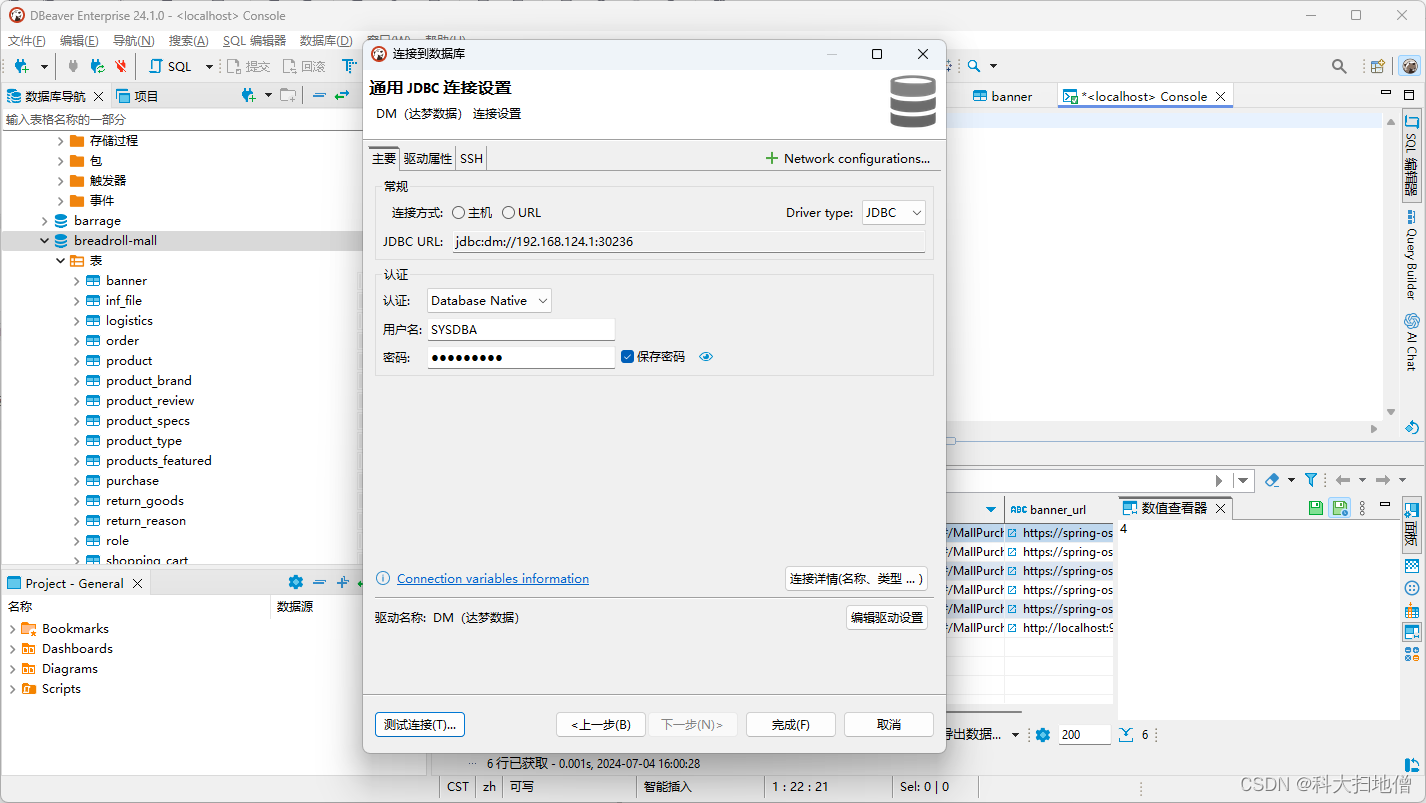Click save value green disk icon

(1317, 508)
